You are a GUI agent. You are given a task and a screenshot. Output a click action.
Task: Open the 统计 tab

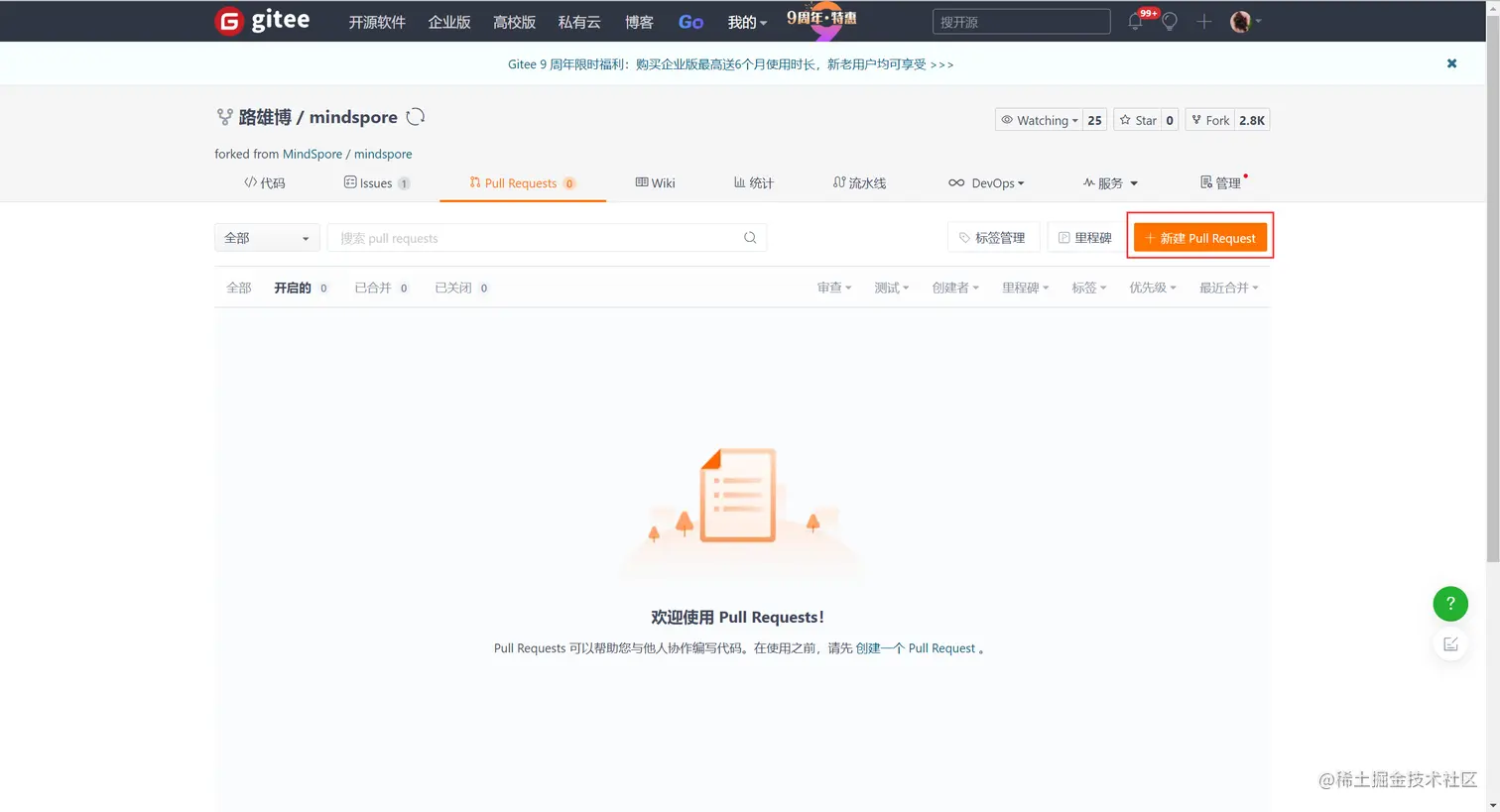point(754,182)
